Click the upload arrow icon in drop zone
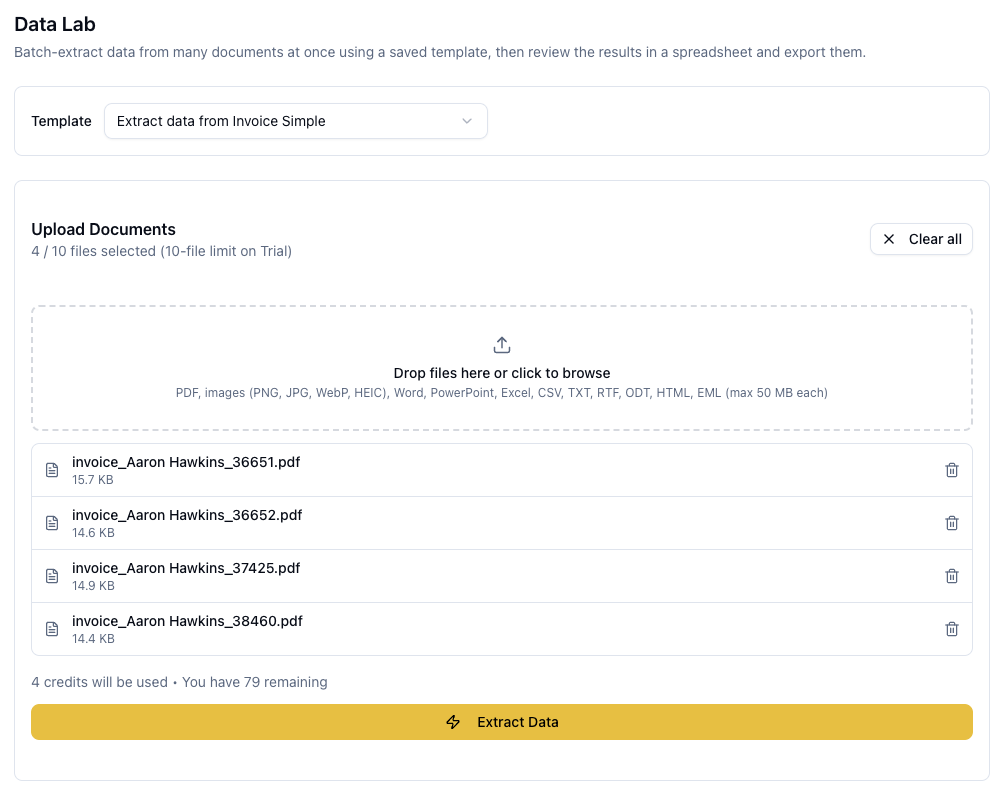The width and height of the screenshot is (1005, 797). pyautogui.click(x=502, y=345)
